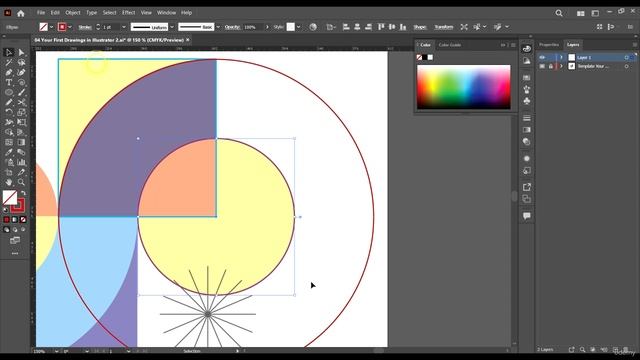
Task: Select the Curvature tool
Action: click(21, 72)
